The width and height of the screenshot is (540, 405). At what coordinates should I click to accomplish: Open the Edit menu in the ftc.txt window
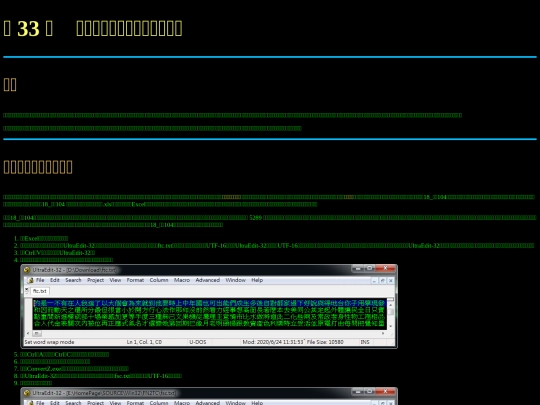tap(55, 280)
